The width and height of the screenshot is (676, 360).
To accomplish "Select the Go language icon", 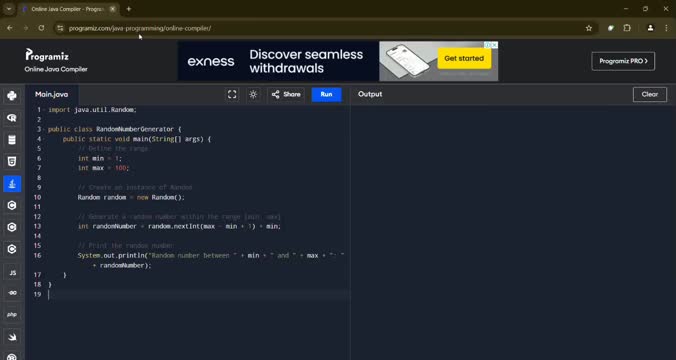I will (x=12, y=293).
